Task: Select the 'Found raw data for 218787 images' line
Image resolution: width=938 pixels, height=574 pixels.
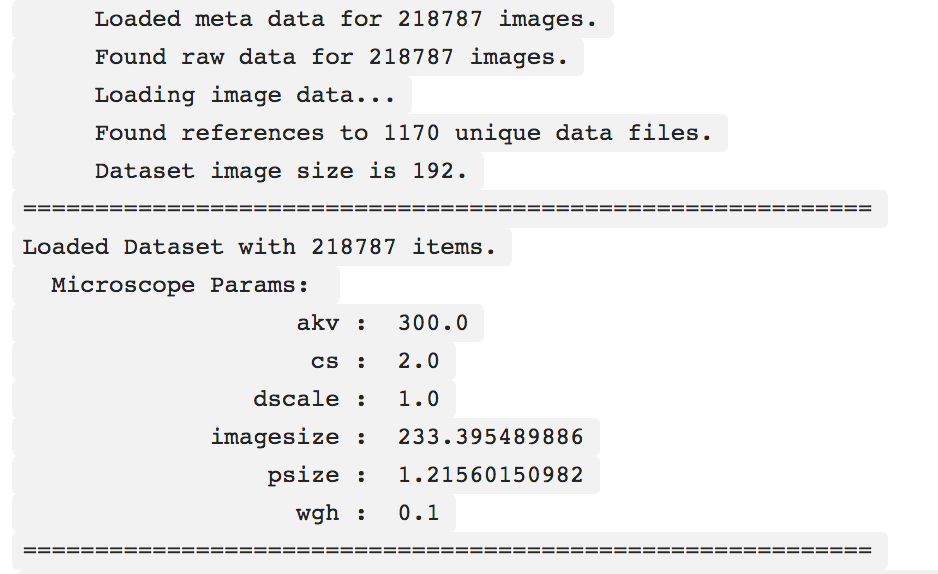Action: point(331,57)
